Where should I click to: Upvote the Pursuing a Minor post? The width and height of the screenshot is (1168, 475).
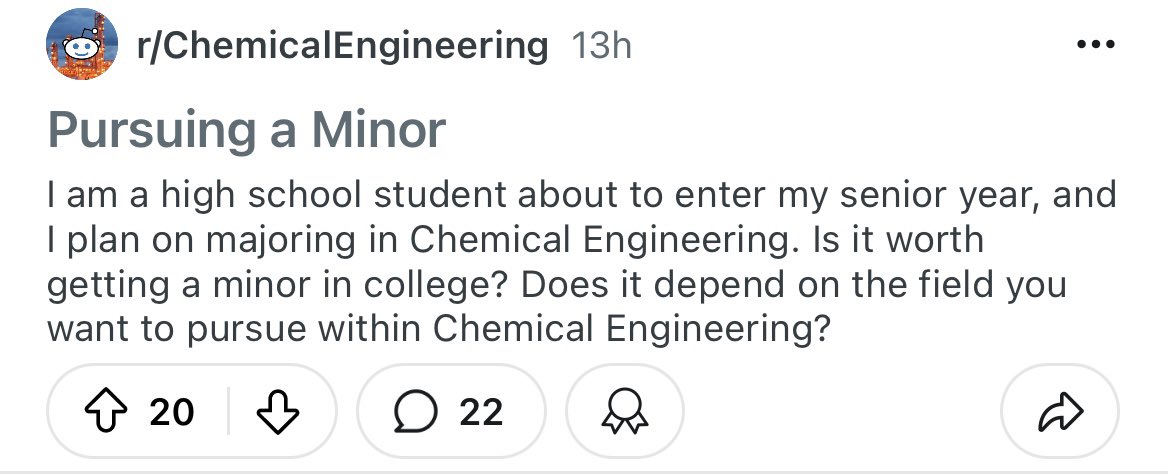[x=107, y=411]
